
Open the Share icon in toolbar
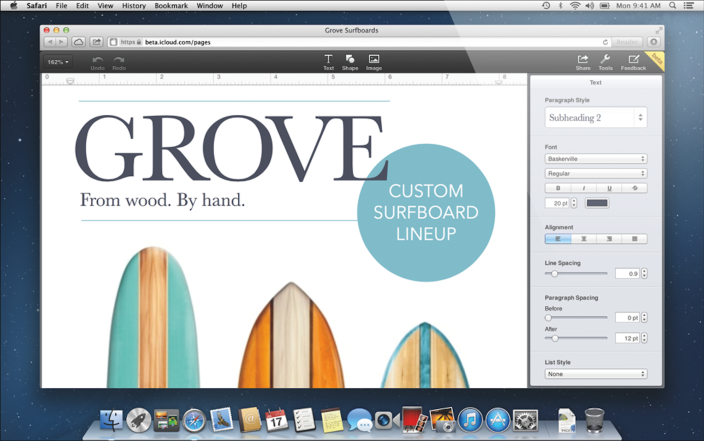pyautogui.click(x=583, y=62)
